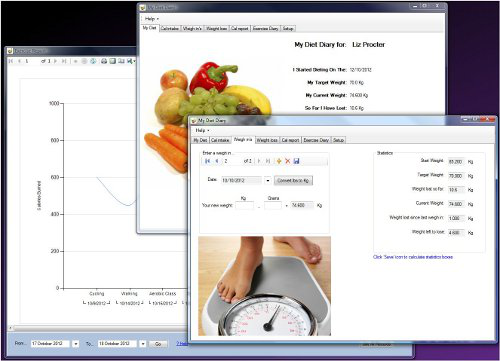The image size is (500, 361).
Task: Click print icon in report viewer toolbar
Action: click(x=104, y=61)
